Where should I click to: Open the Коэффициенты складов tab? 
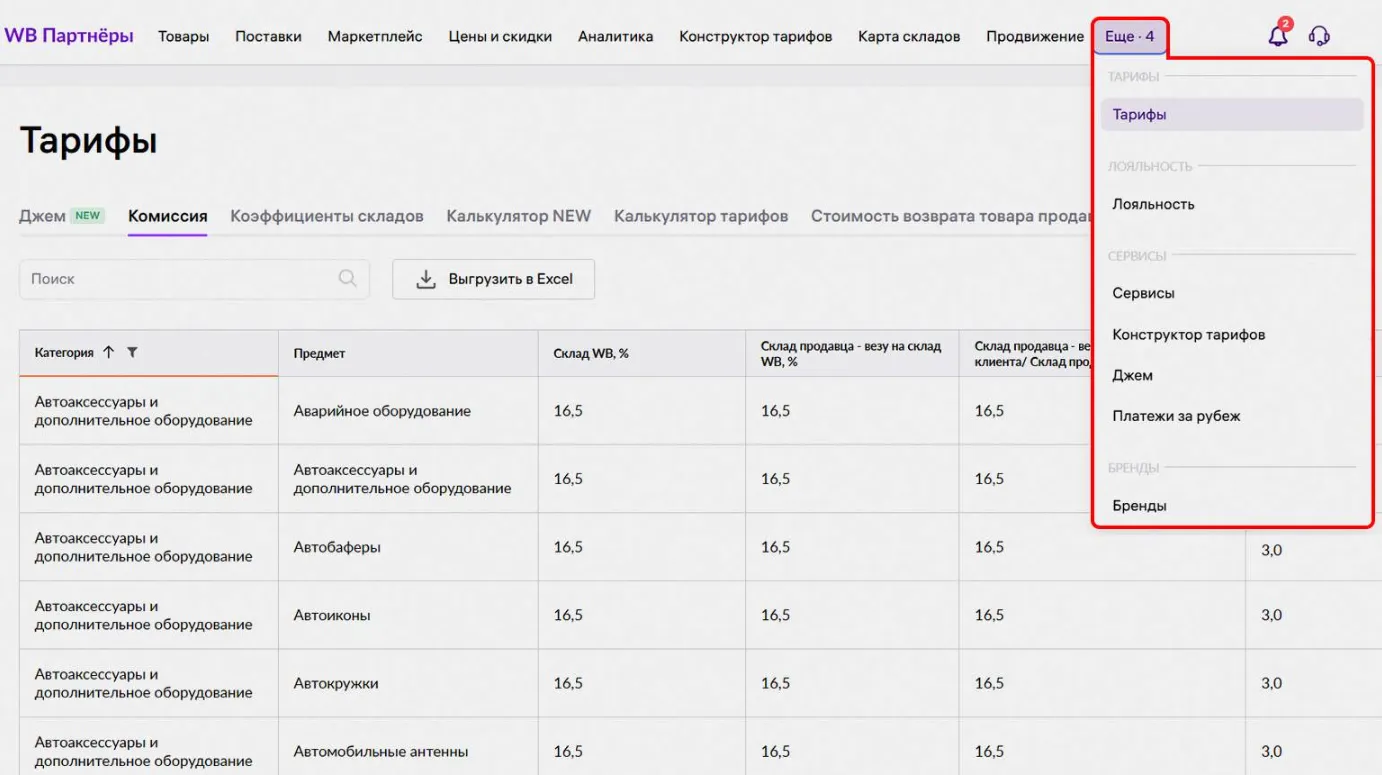point(327,216)
